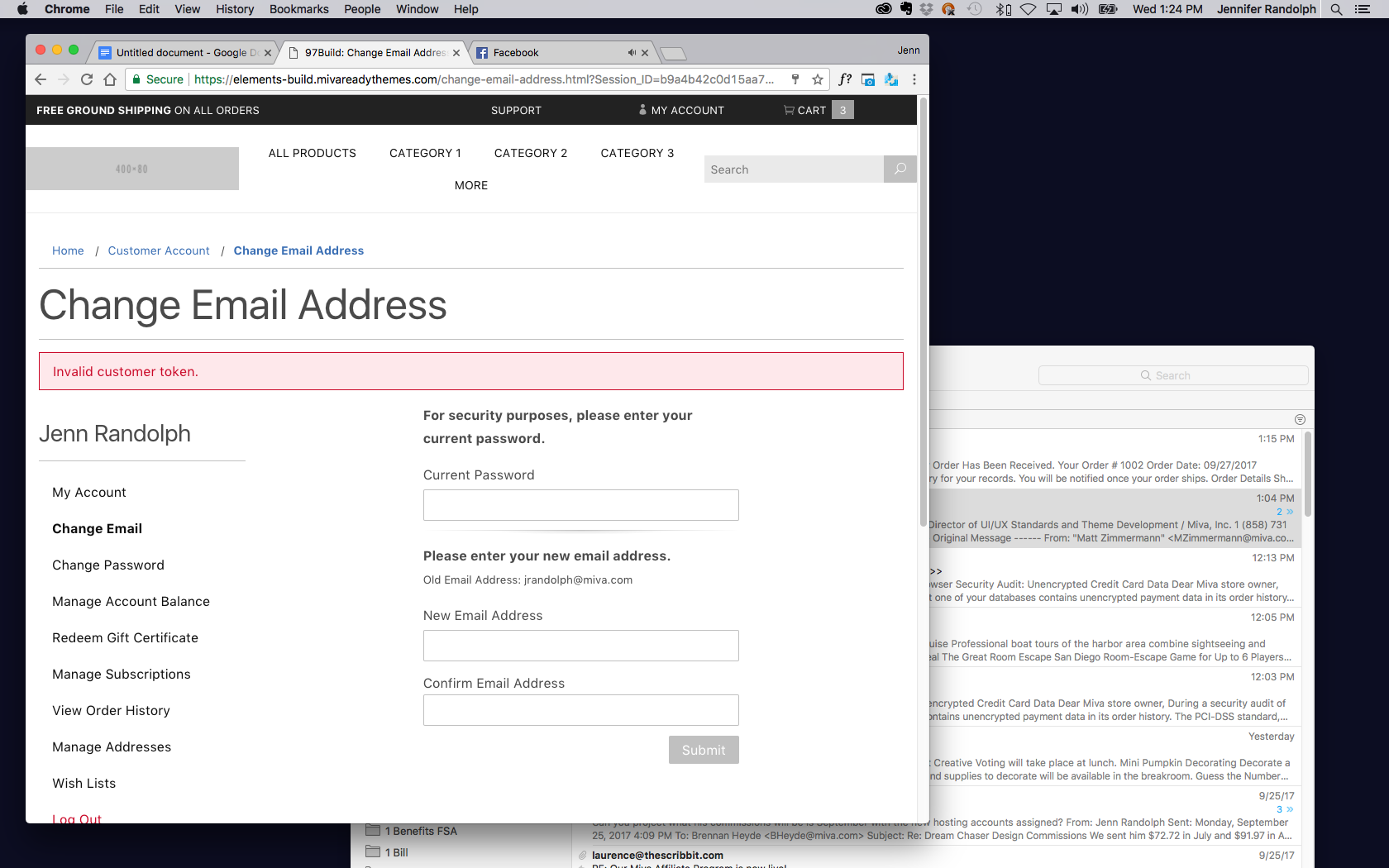Viewport: 1389px width, 868px height.
Task: Click the 400x80 logo placeholder
Action: [132, 169]
